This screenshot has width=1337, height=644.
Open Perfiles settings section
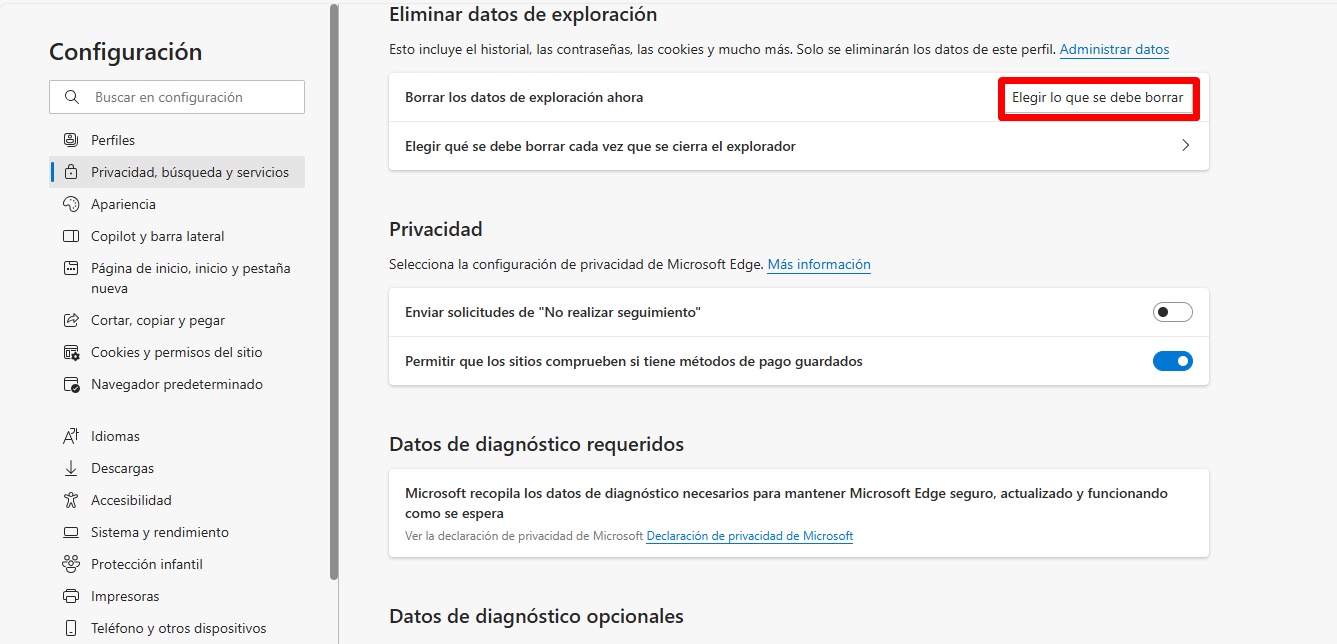[x=177, y=140]
